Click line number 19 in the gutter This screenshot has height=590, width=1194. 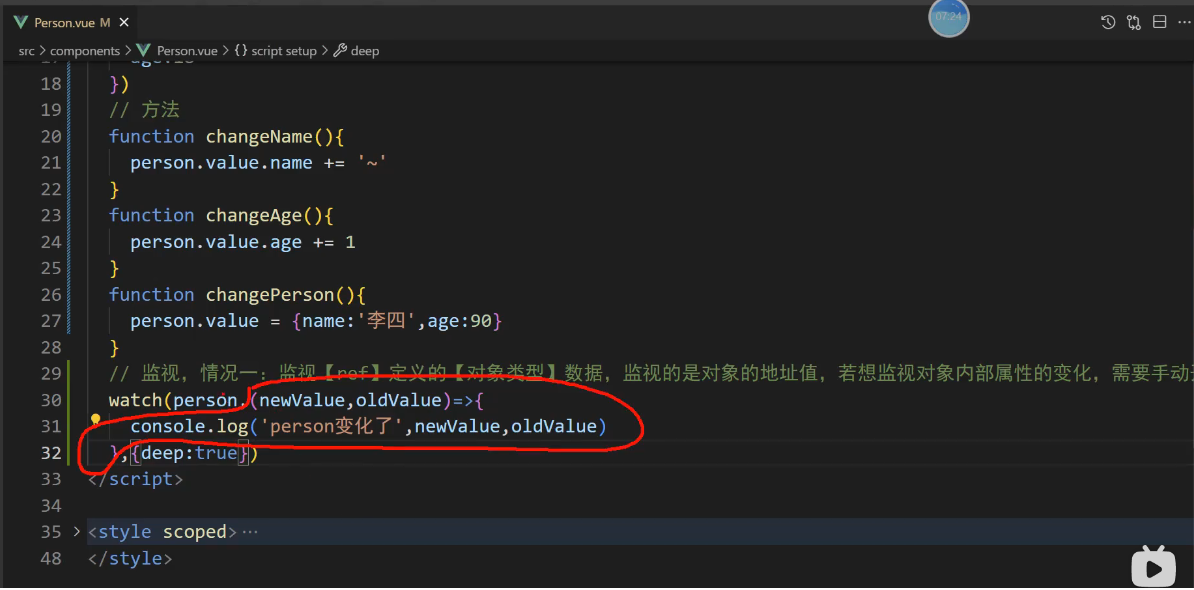(x=49, y=110)
